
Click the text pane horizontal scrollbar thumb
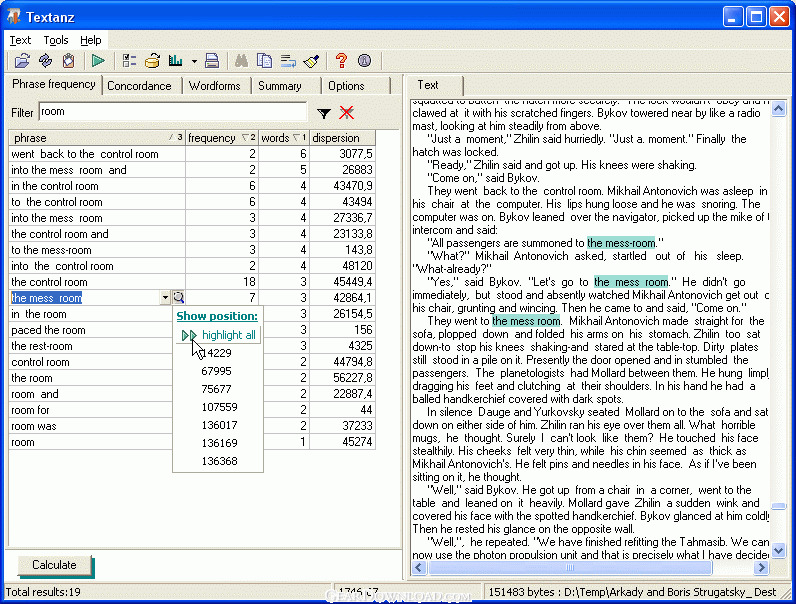tap(570, 567)
